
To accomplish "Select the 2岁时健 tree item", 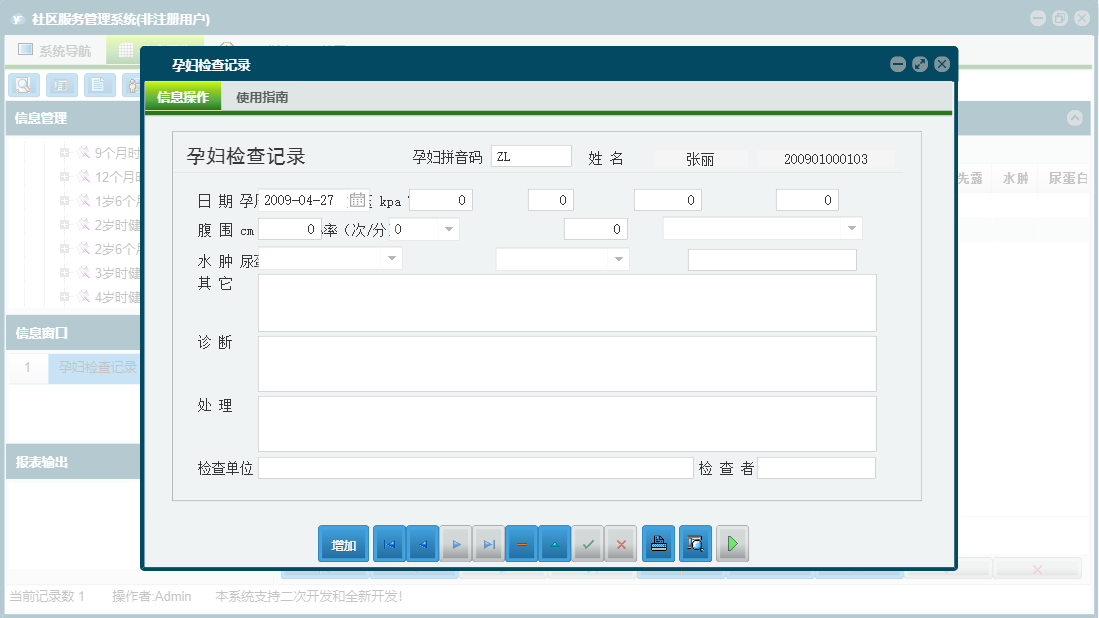I will 117,225.
